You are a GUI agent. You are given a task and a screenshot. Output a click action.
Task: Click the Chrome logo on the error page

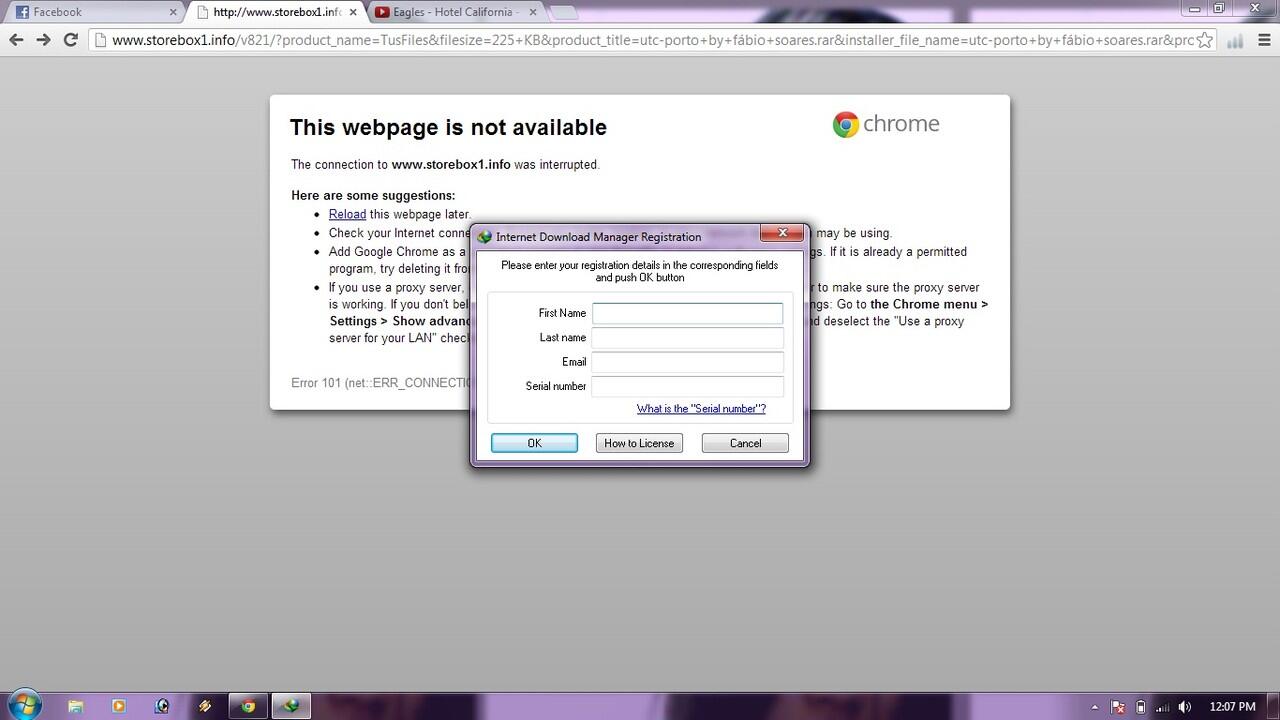tap(886, 124)
